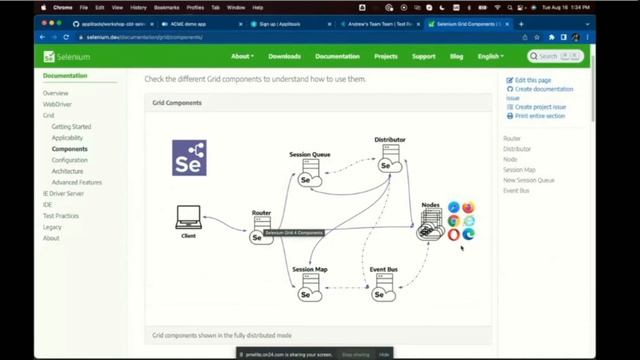Screen dimensions: 640x360
Task: Jump to Router in page contents
Action: point(511,138)
